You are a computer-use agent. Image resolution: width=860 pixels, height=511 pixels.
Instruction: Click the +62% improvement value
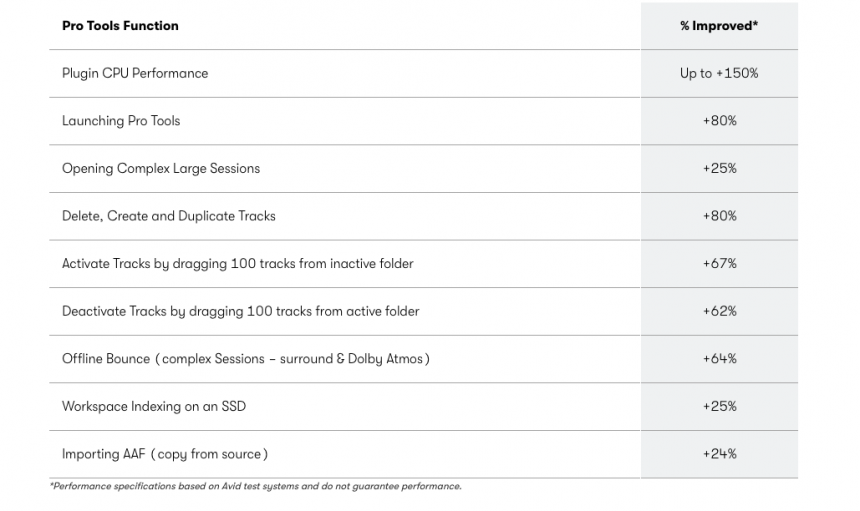pyautogui.click(x=719, y=311)
